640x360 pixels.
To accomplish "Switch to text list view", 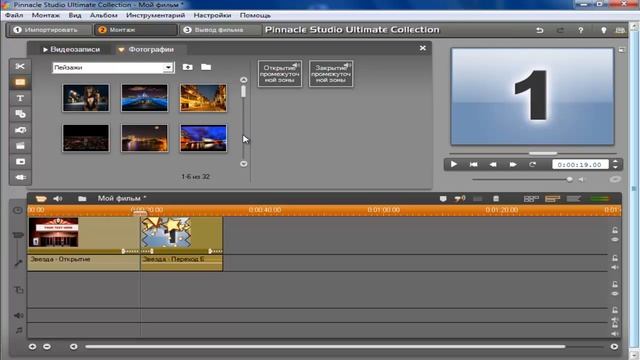I will pos(573,199).
